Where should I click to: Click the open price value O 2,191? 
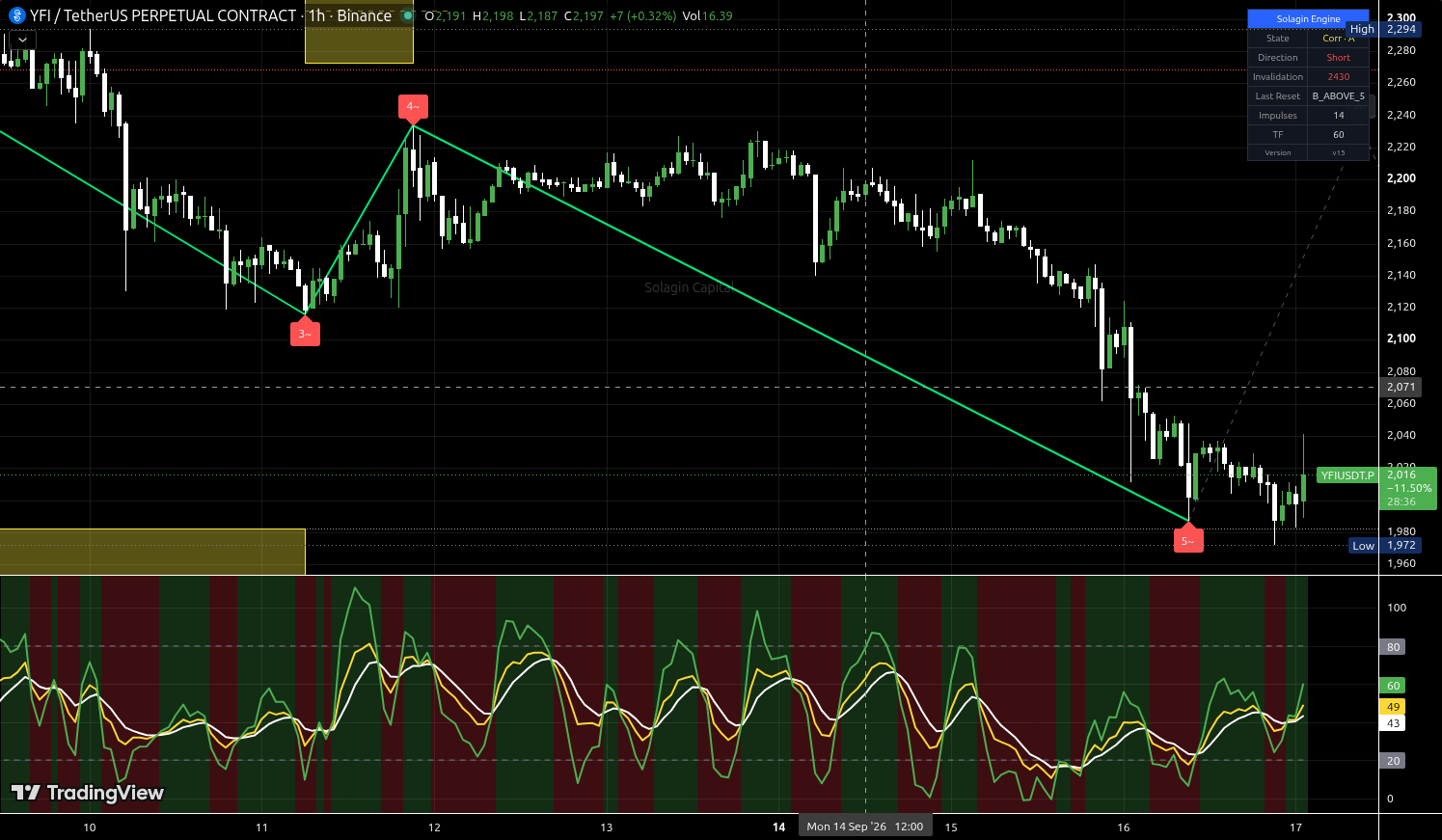446,15
